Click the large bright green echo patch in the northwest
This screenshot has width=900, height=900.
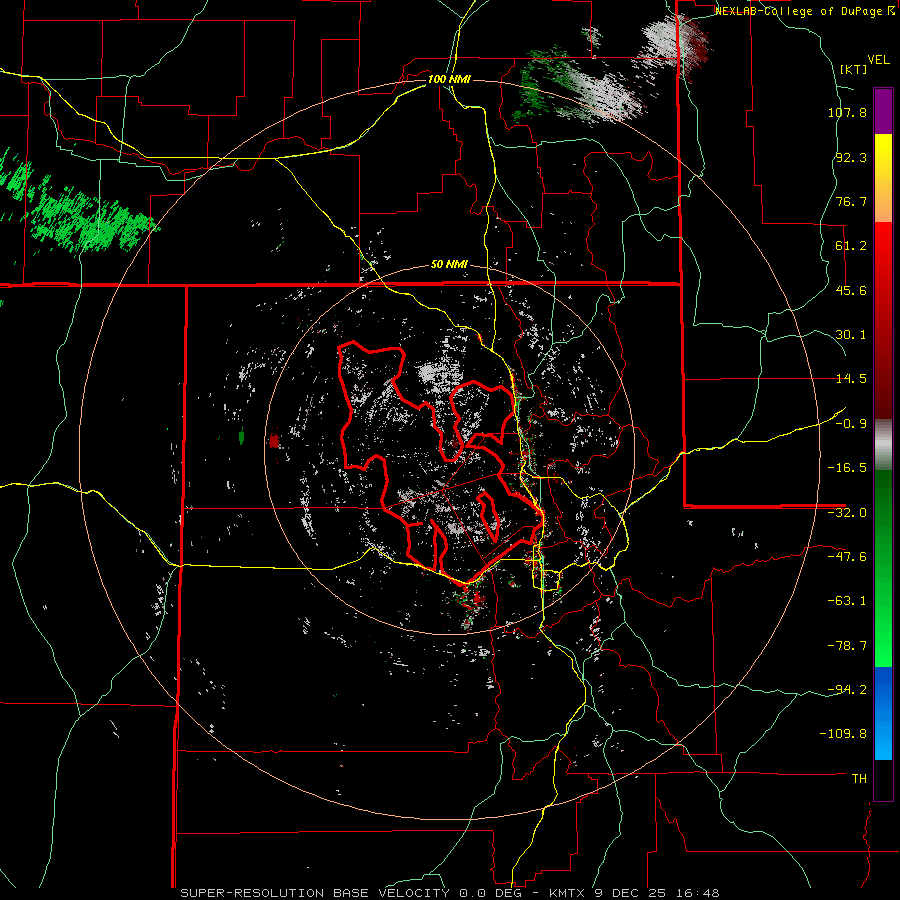[x=92, y=221]
